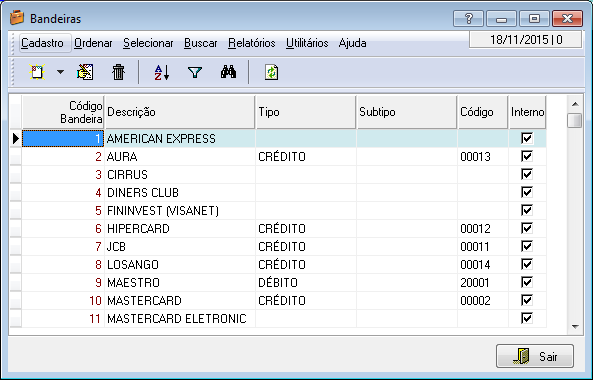The width and height of the screenshot is (593, 380).
Task: Select the LOSANGO row description
Action: [x=180, y=265]
